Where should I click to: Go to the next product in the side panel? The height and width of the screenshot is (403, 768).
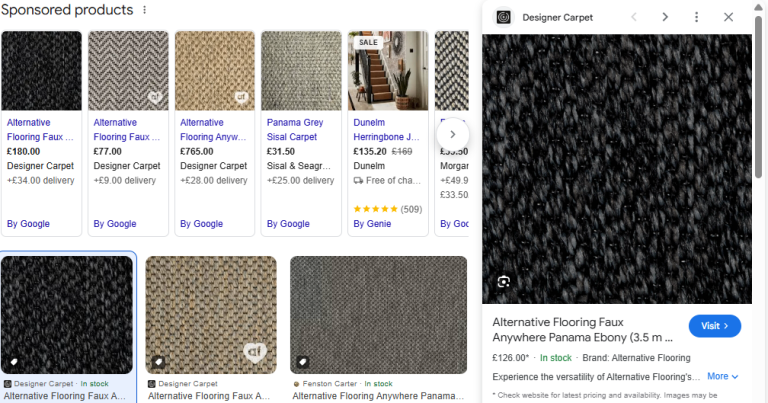665,17
